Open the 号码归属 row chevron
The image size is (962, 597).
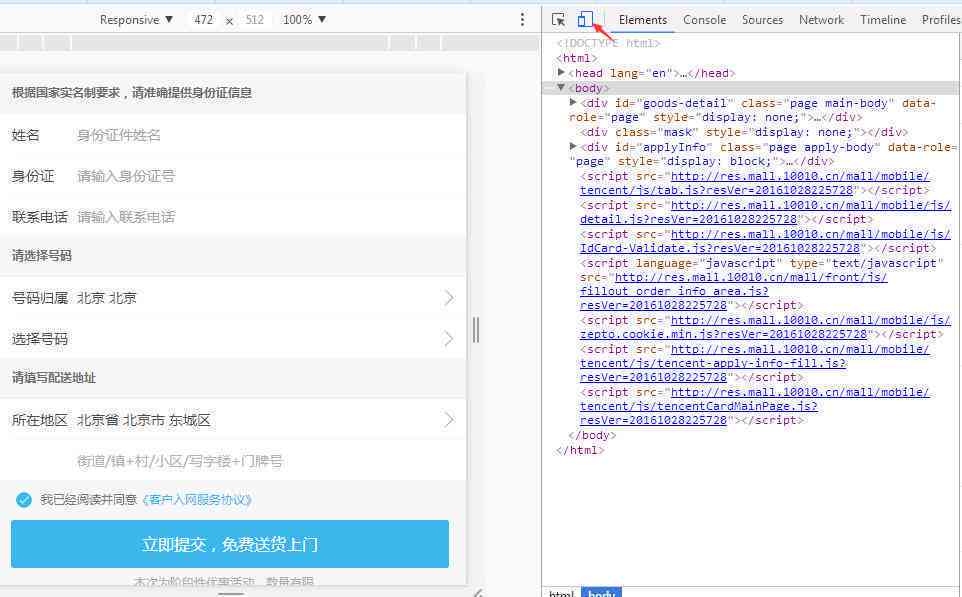point(449,298)
